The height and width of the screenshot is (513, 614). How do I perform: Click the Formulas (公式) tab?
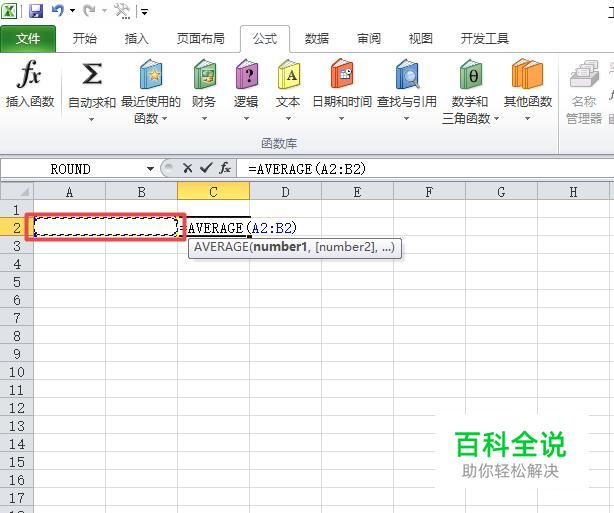(265, 38)
